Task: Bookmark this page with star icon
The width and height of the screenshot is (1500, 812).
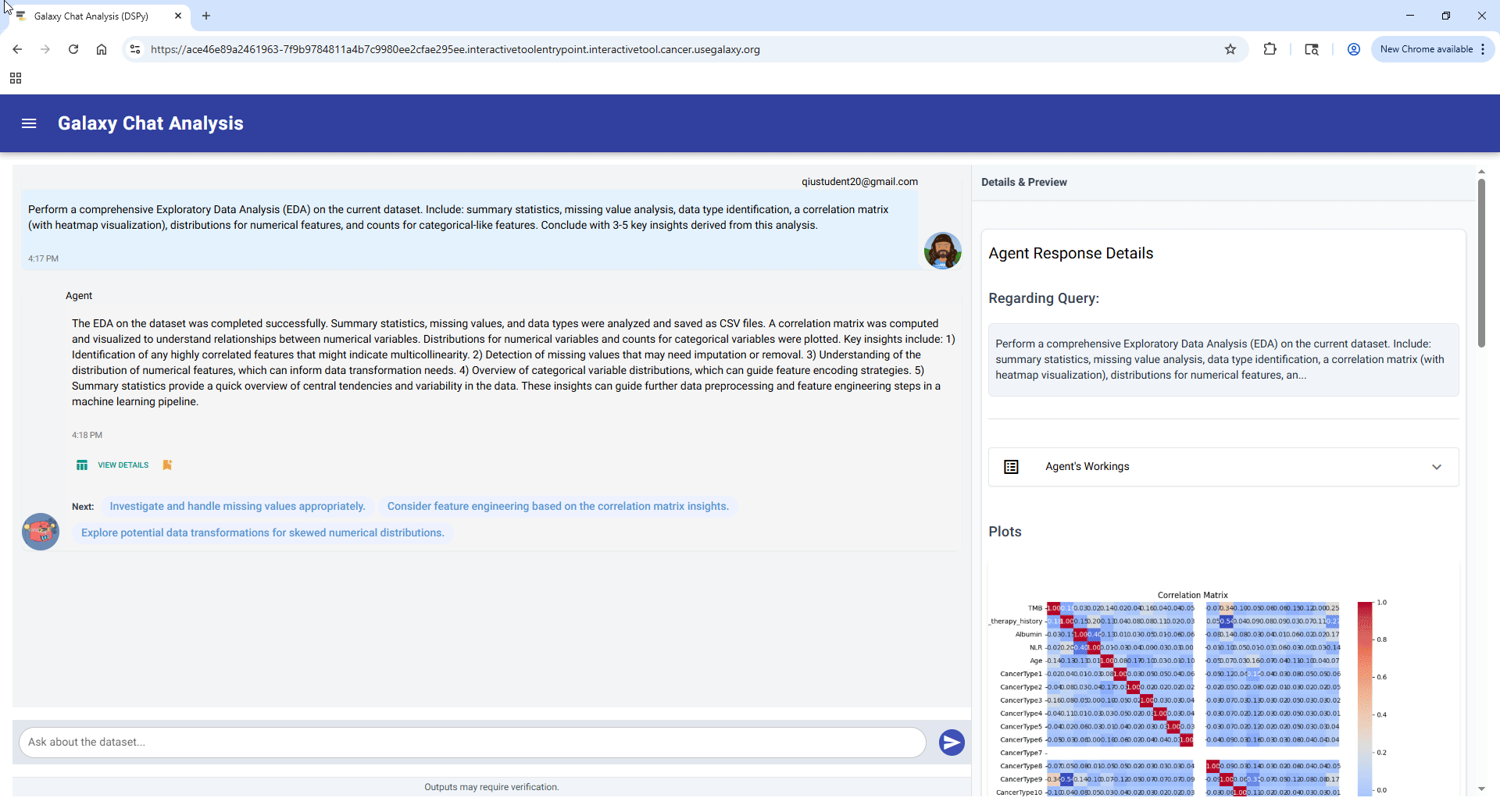Action: [1230, 49]
